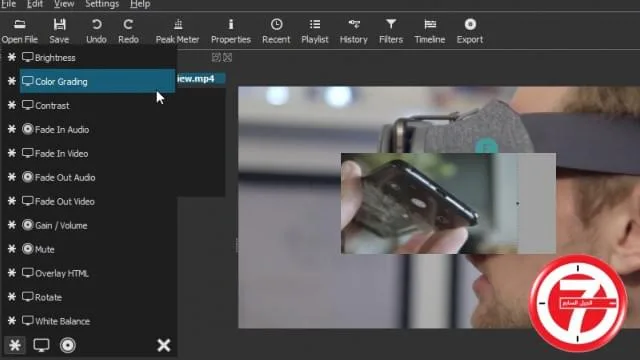Show the Playlist panel
The image size is (640, 360).
click(315, 31)
